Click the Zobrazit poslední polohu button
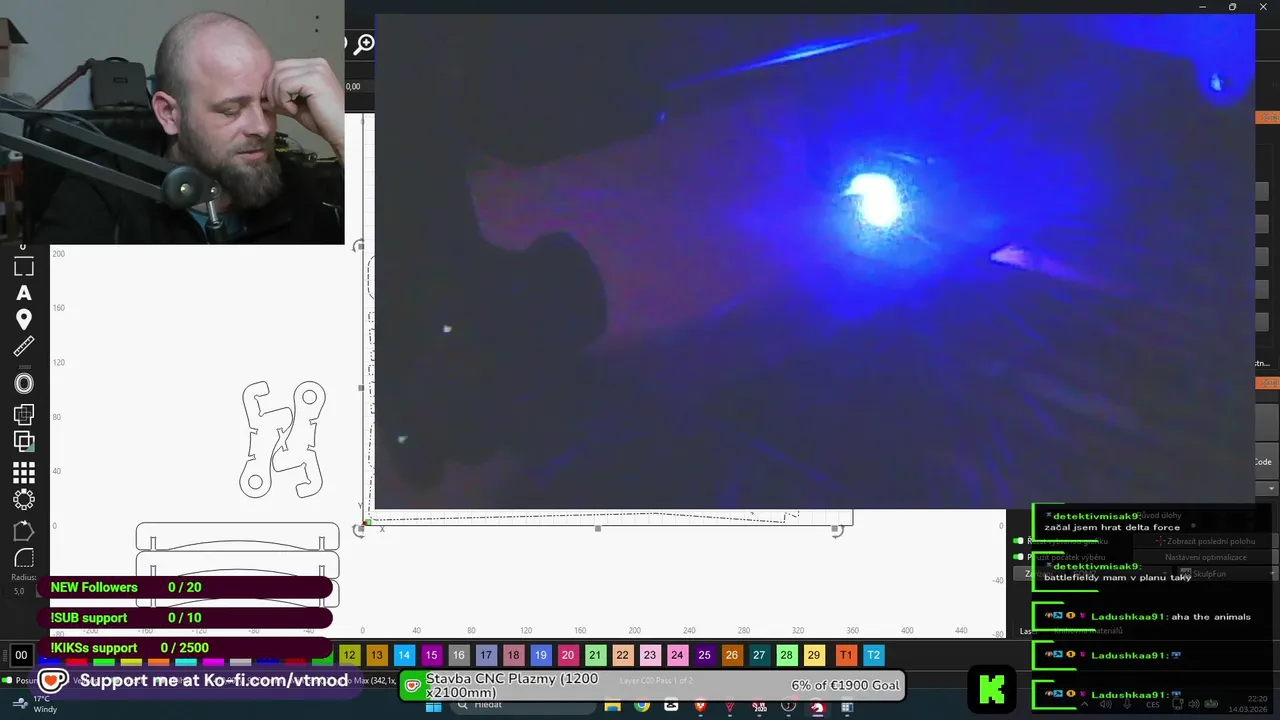The width and height of the screenshot is (1280, 720). click(x=1205, y=541)
